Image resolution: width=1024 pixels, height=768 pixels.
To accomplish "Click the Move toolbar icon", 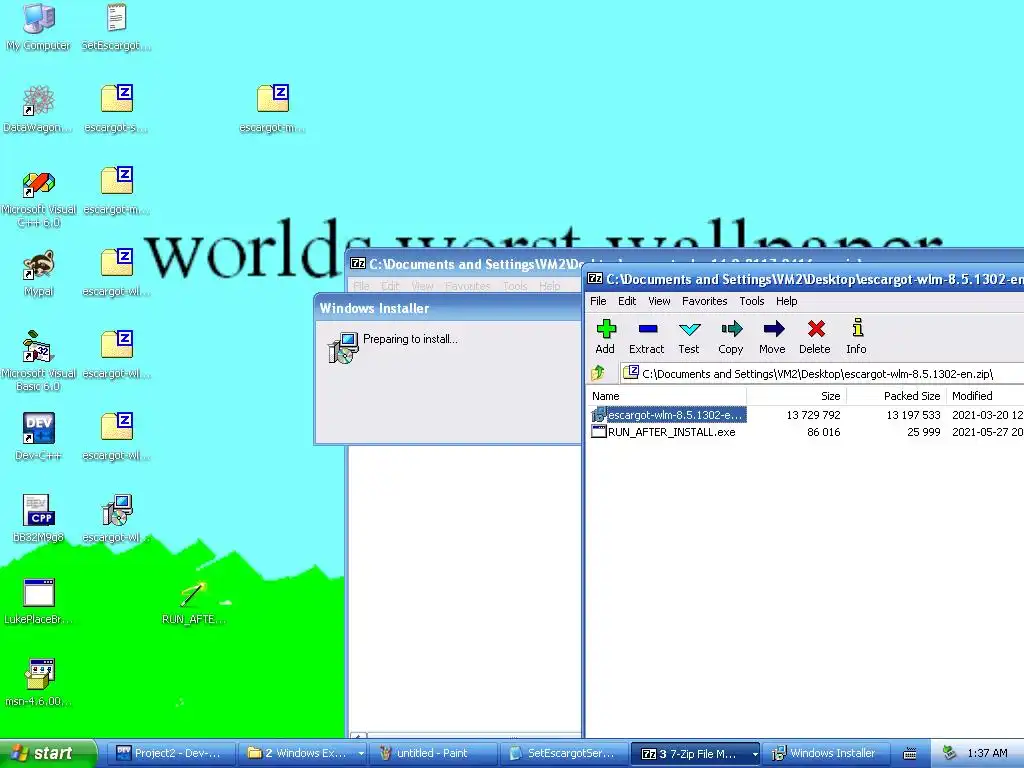I will click(x=773, y=336).
